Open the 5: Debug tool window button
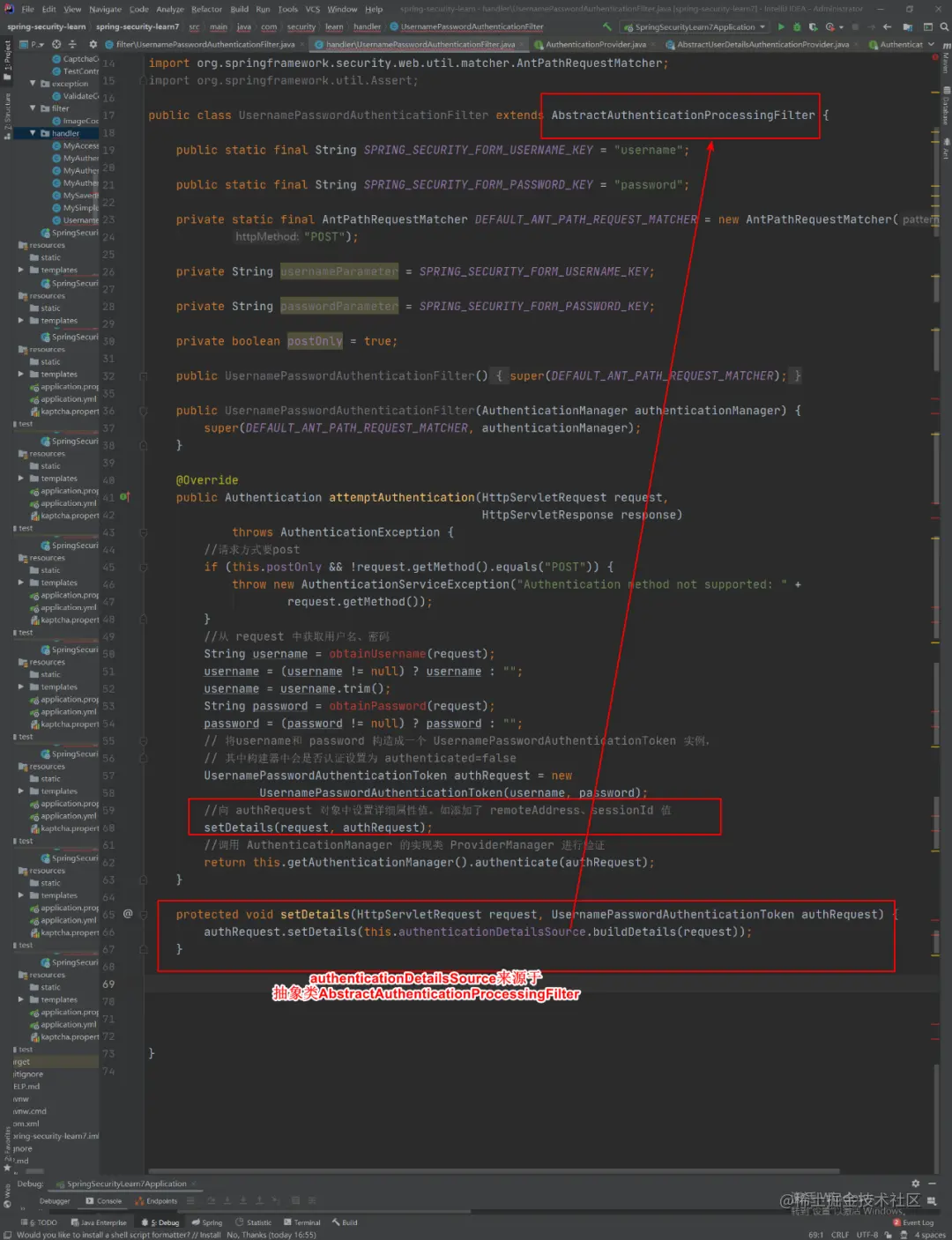Viewport: 952px width, 1240px height. [161, 1222]
